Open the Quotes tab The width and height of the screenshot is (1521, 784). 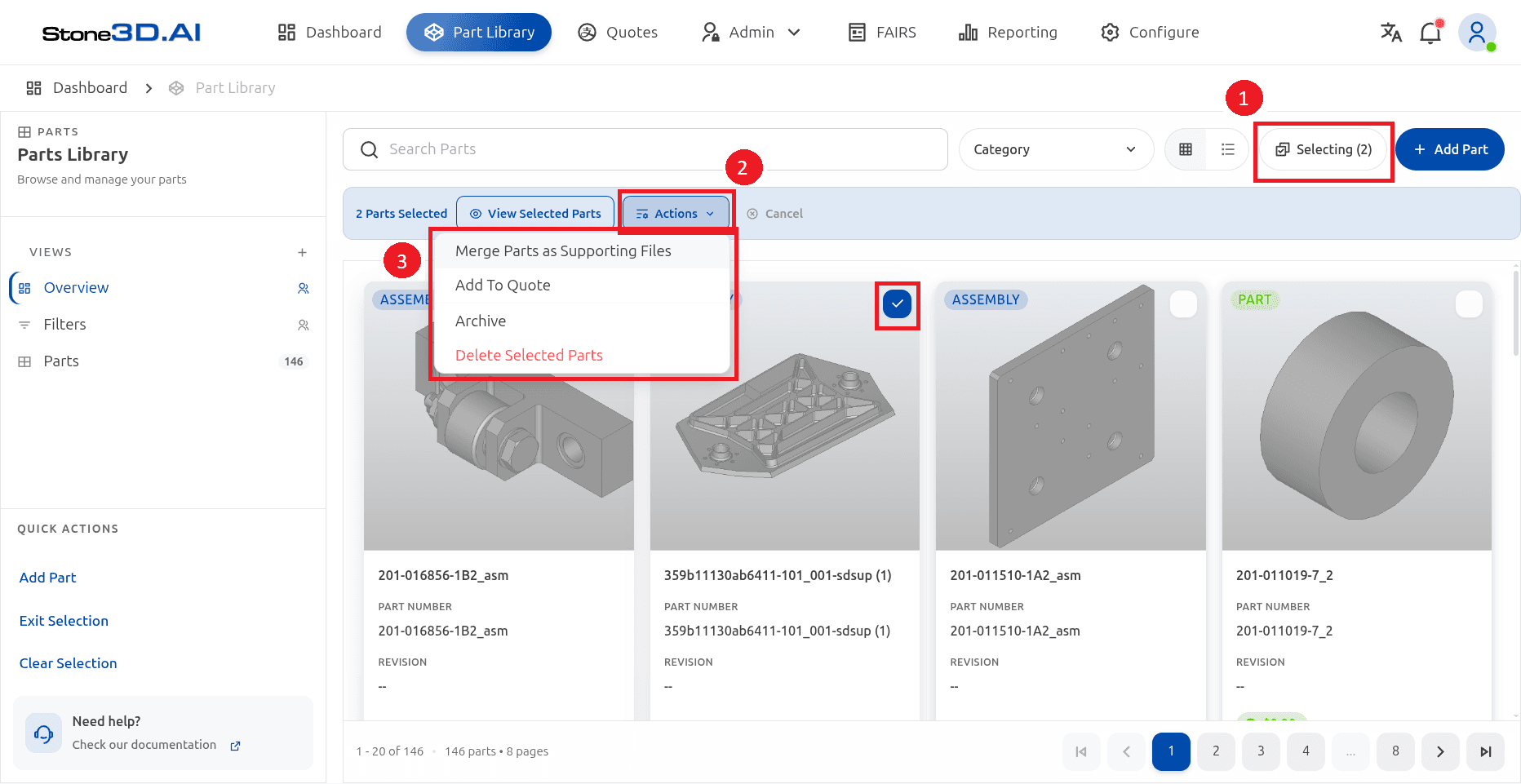(618, 33)
